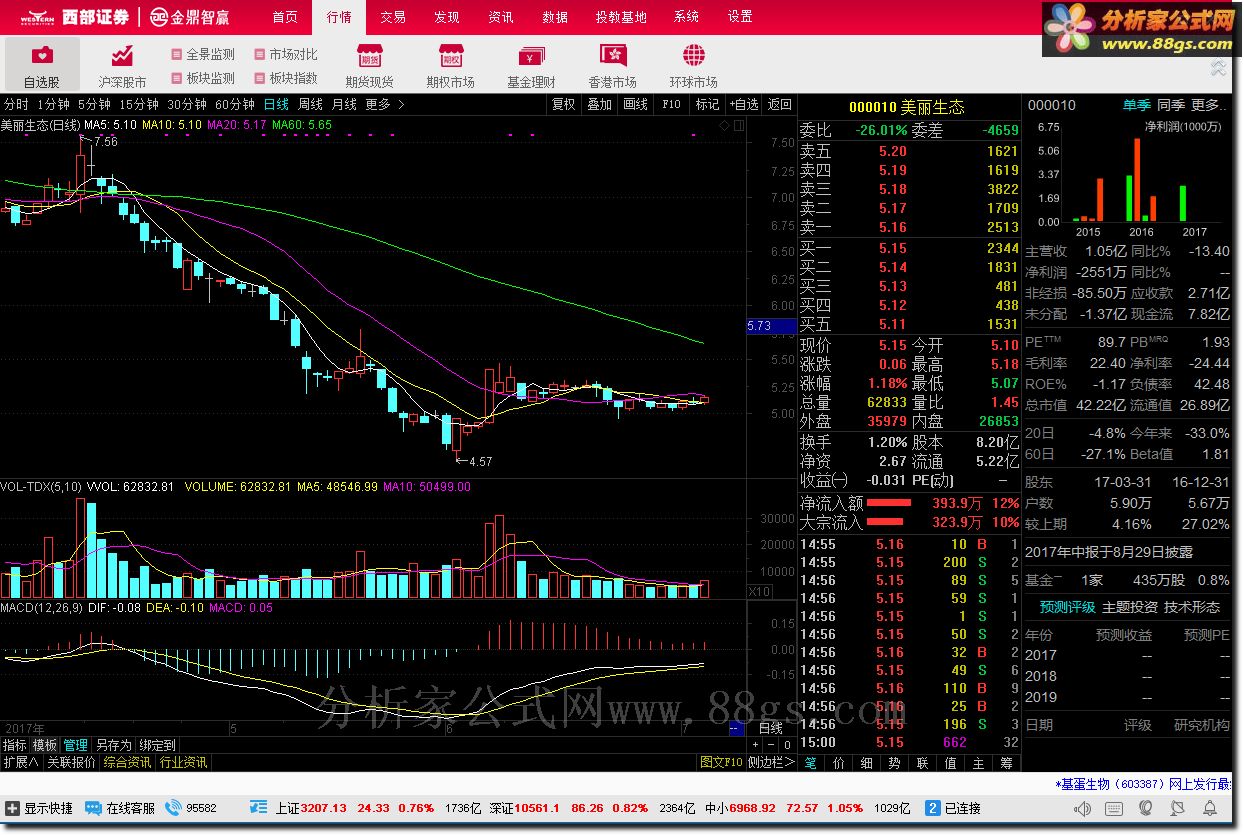Select 板块监测 sector monitor
Screen dimensions: 1244x835
click(x=203, y=78)
